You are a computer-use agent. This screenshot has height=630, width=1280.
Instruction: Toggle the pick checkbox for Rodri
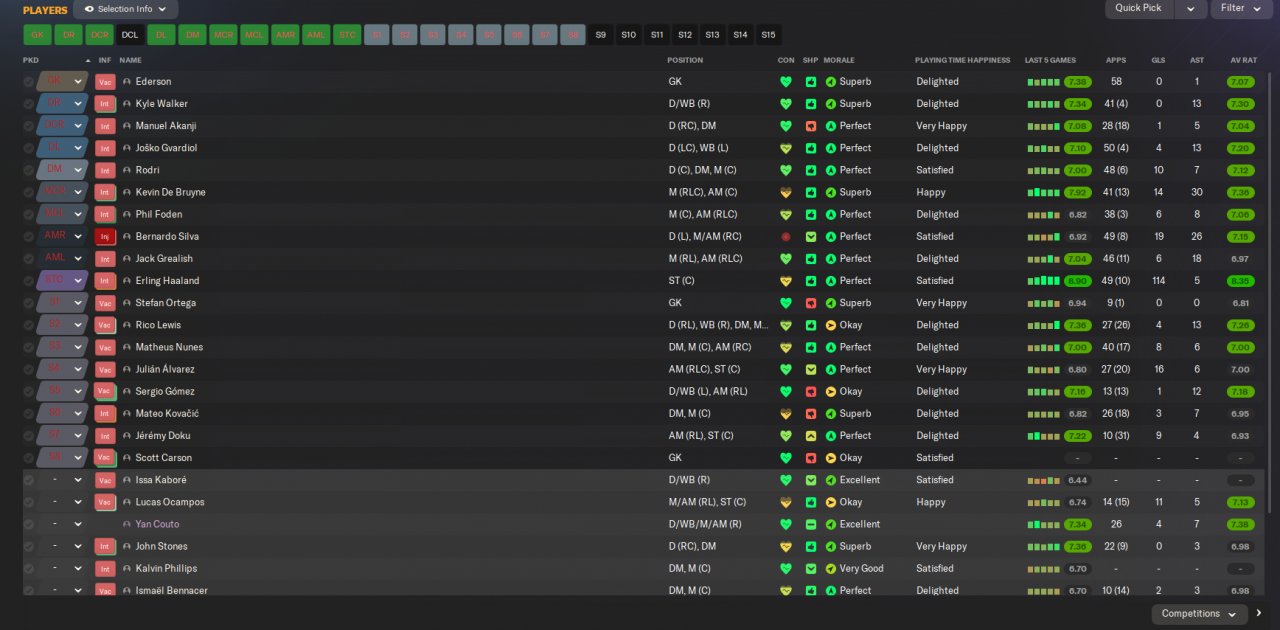click(x=28, y=170)
